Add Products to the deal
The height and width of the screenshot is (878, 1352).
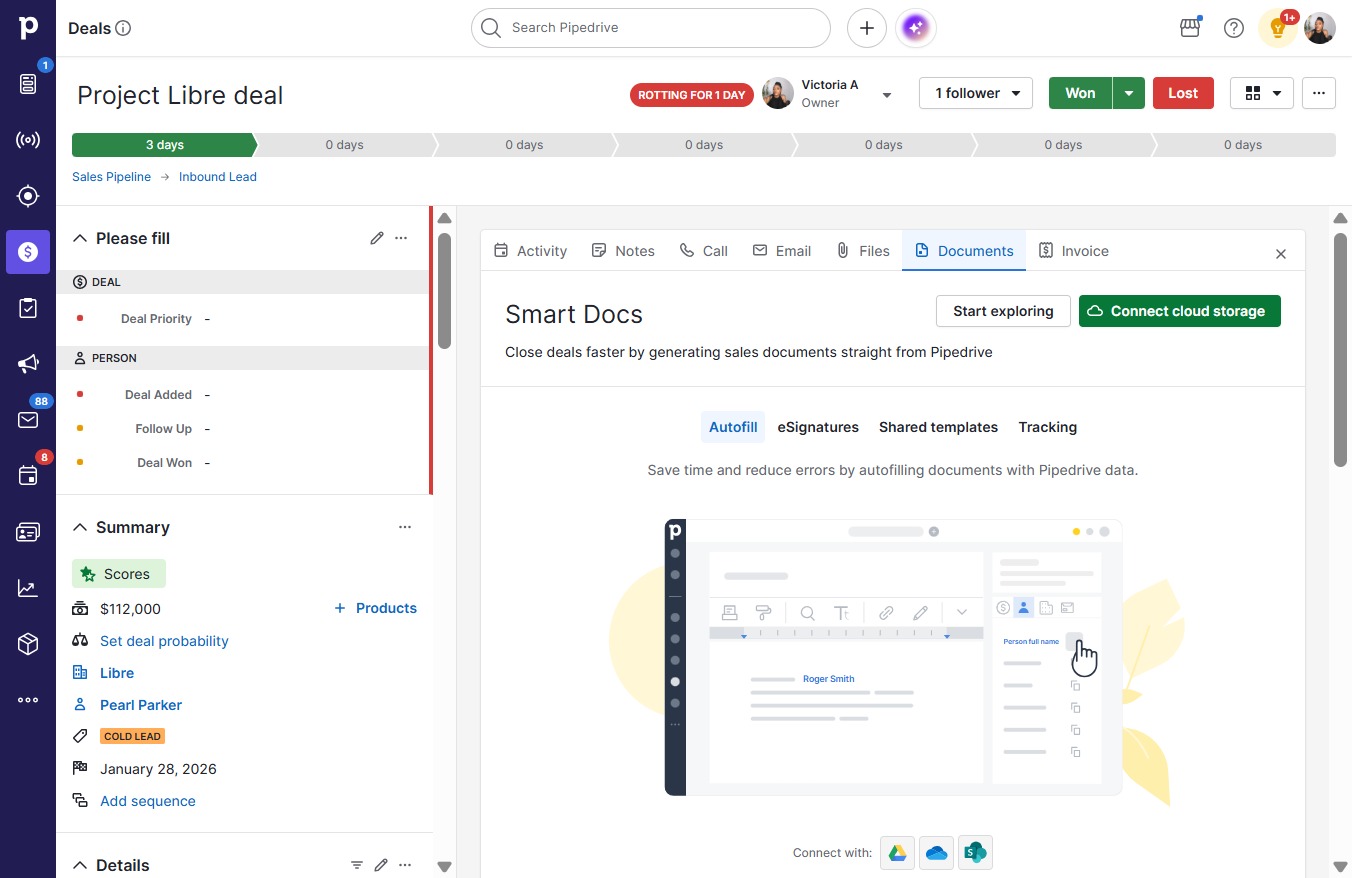[x=375, y=608]
